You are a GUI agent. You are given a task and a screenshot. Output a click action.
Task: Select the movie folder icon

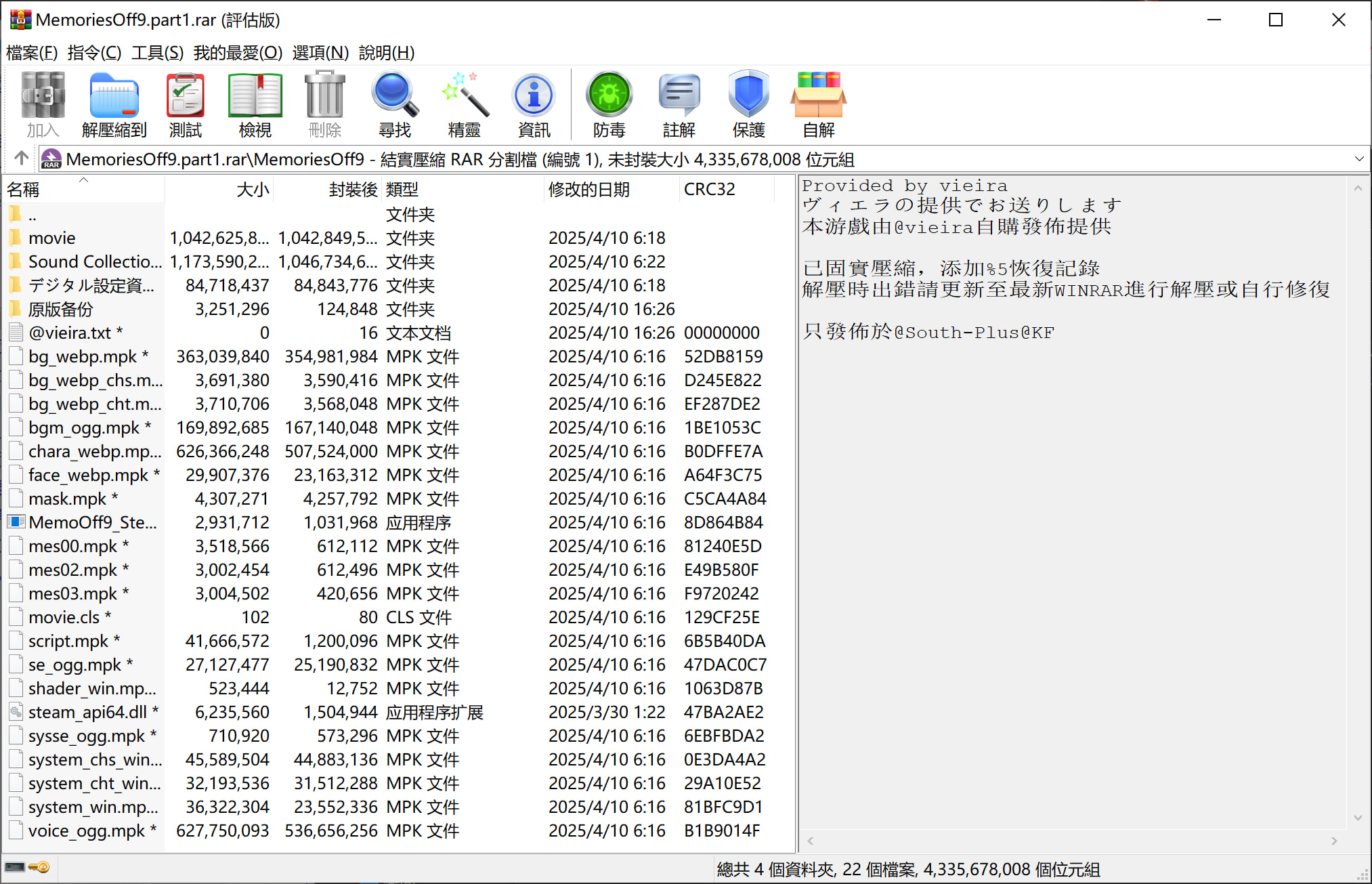(16, 238)
